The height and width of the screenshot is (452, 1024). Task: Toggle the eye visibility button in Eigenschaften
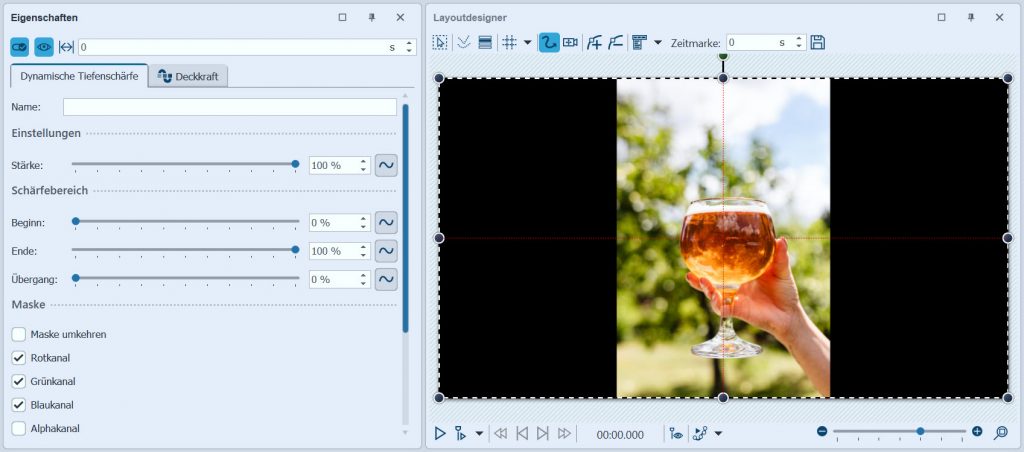44,47
